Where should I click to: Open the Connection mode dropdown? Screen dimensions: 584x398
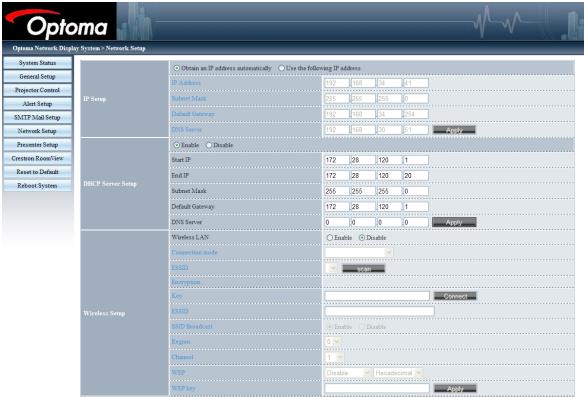tap(359, 252)
